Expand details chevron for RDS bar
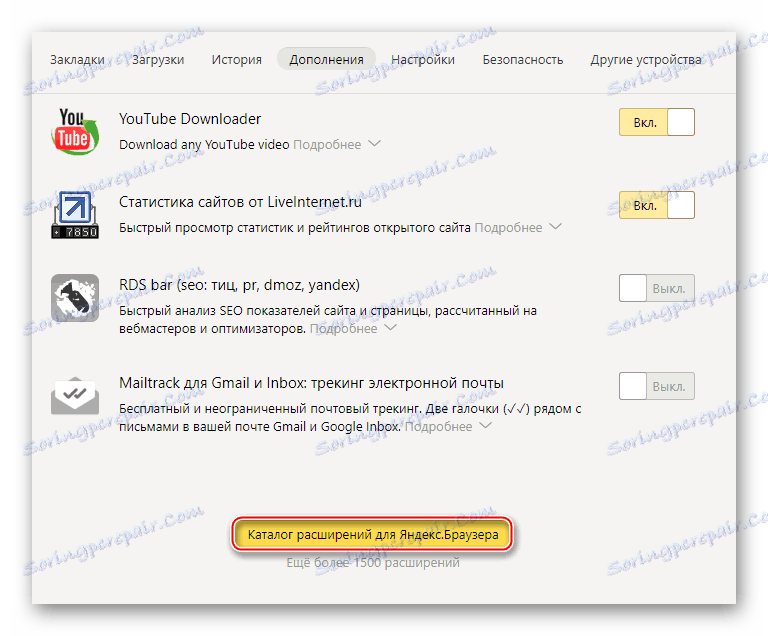Viewport: 768px width, 636px height. point(390,327)
